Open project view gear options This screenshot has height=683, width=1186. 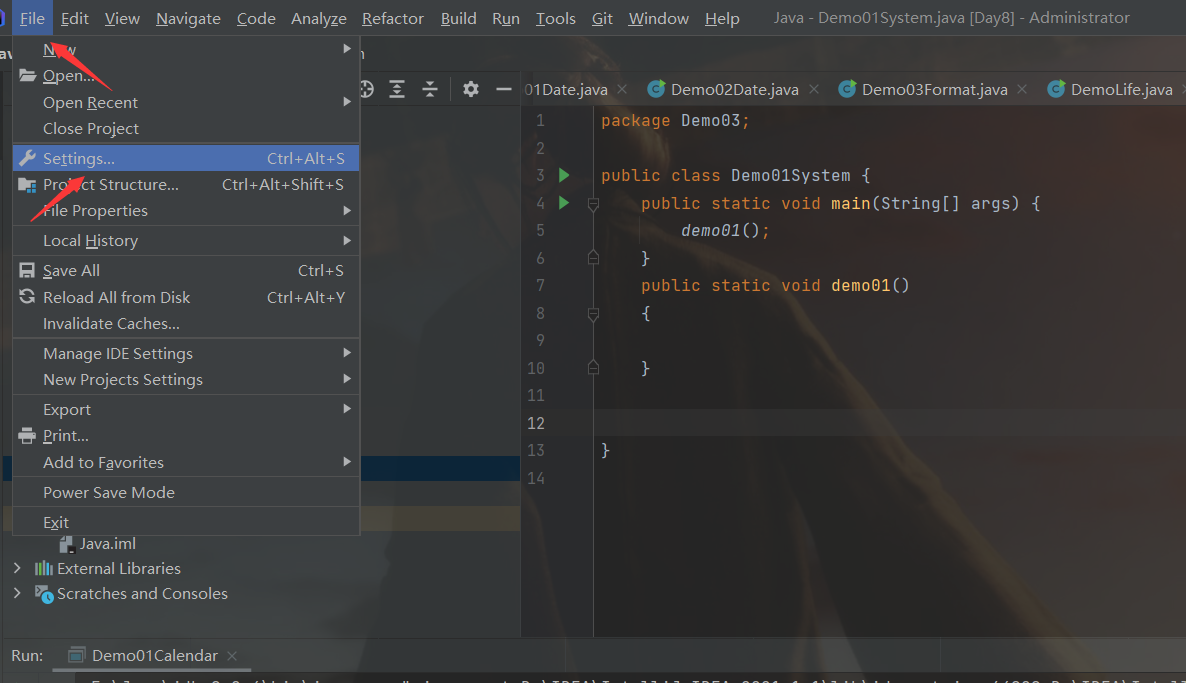point(470,89)
